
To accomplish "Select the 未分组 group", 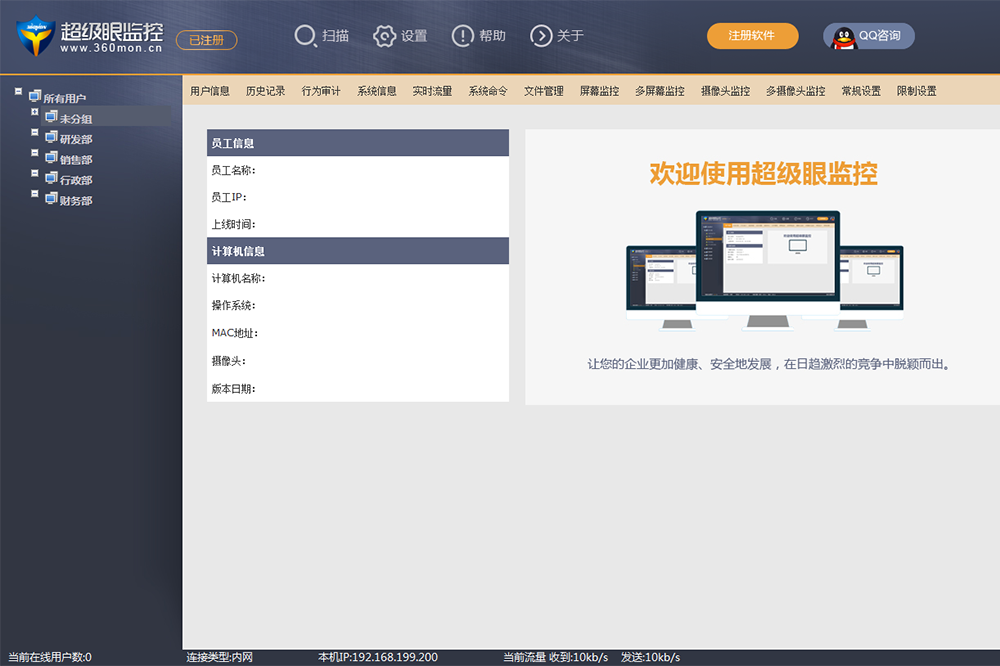I will (x=76, y=119).
